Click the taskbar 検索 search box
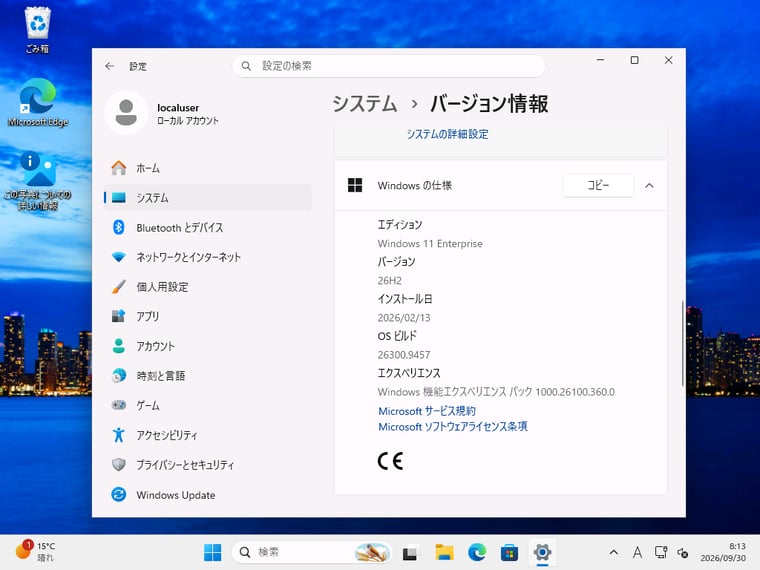Image resolution: width=760 pixels, height=570 pixels. [312, 552]
